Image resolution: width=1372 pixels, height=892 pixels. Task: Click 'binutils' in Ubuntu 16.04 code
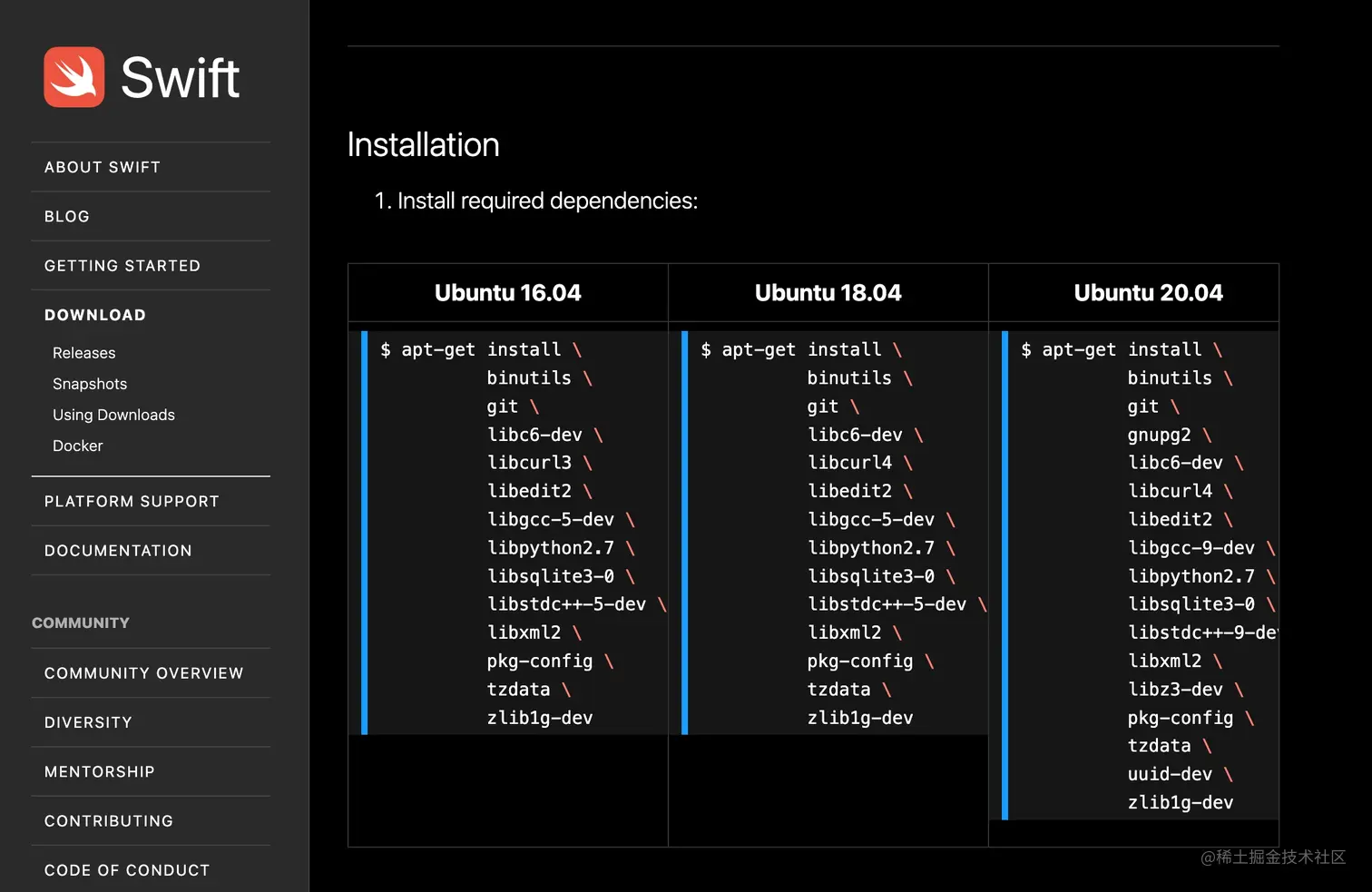click(530, 377)
